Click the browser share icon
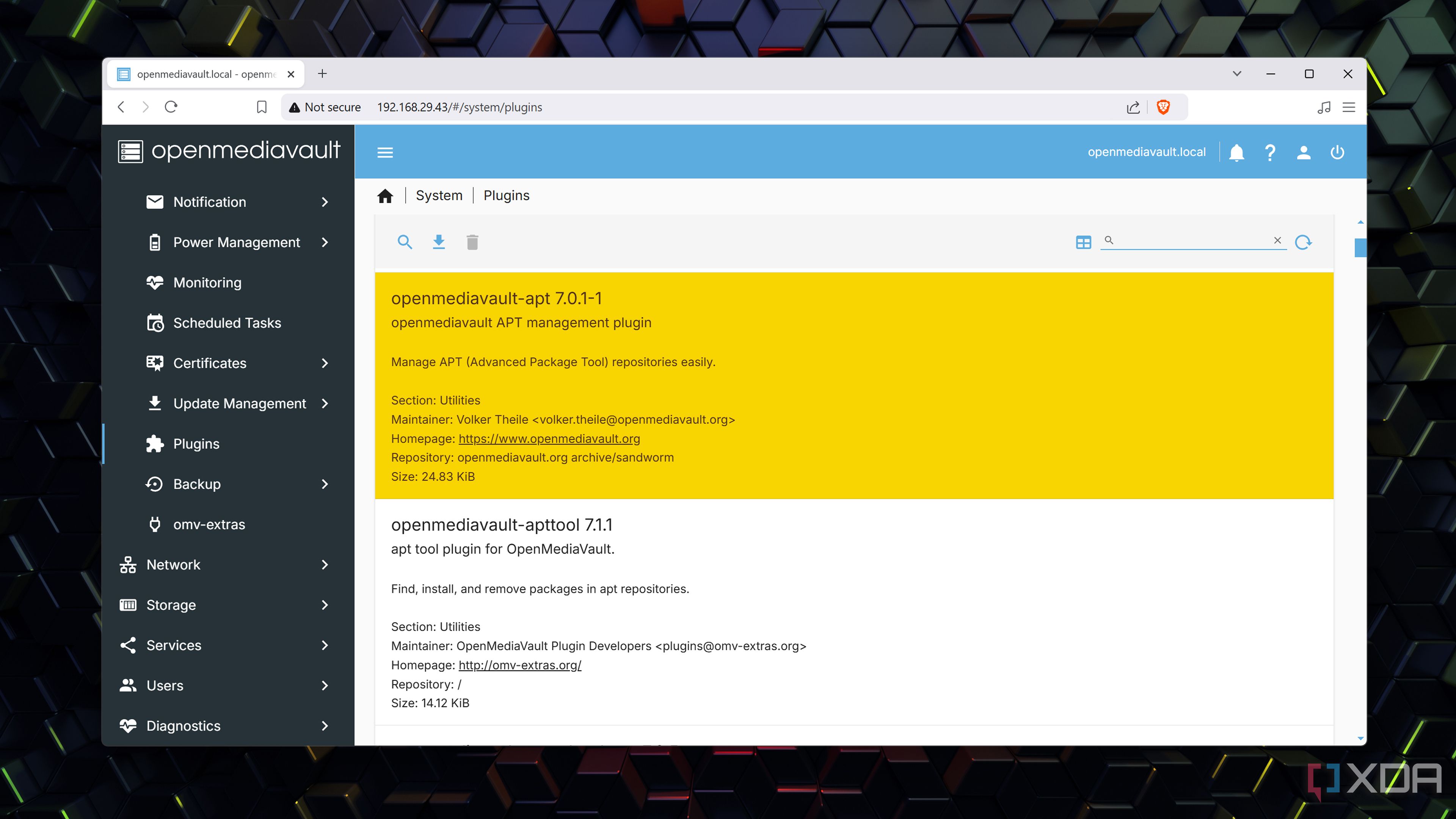Viewport: 1456px width, 819px height. pyautogui.click(x=1133, y=107)
